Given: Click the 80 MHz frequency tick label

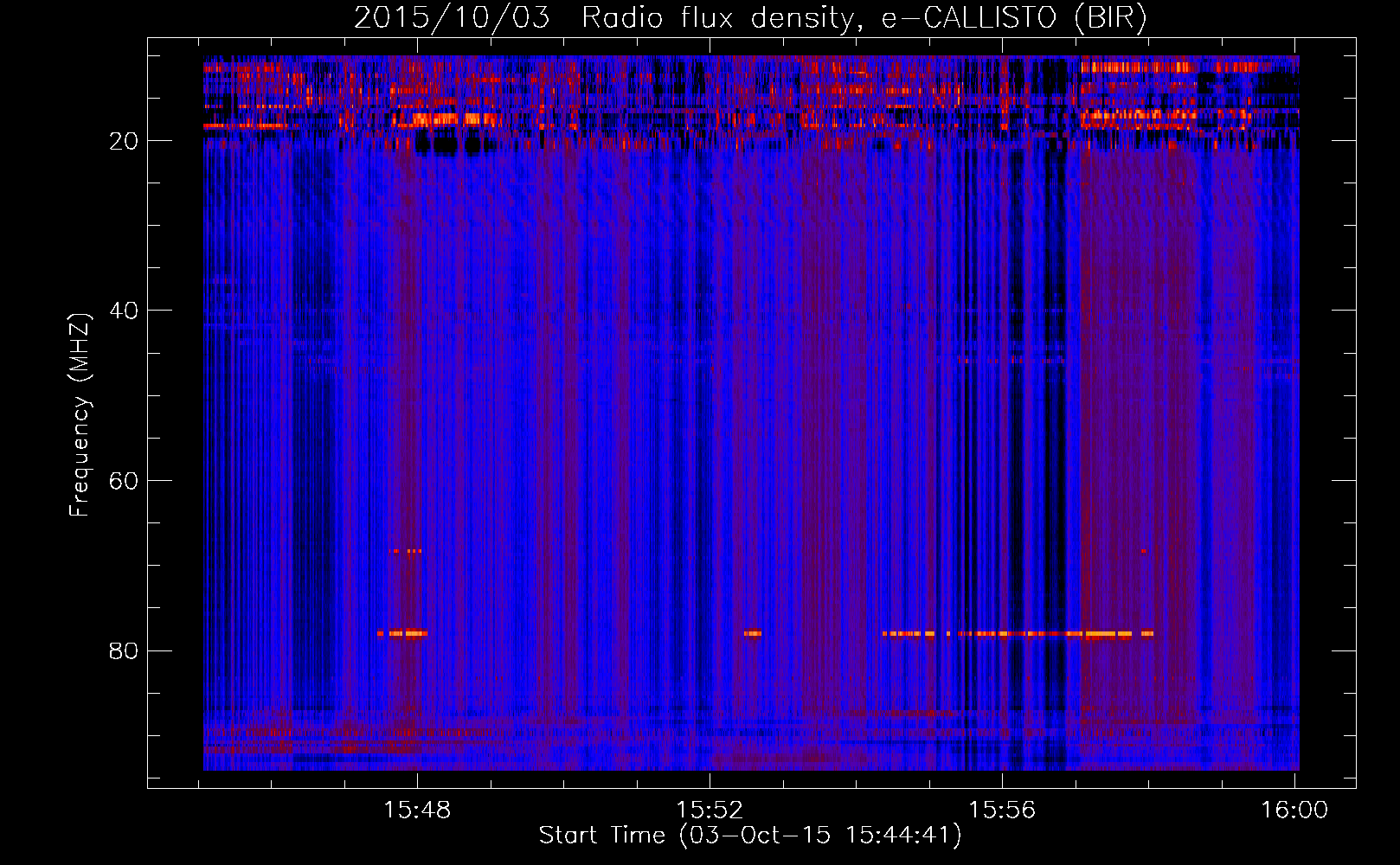Looking at the screenshot, I should pyautogui.click(x=124, y=650).
